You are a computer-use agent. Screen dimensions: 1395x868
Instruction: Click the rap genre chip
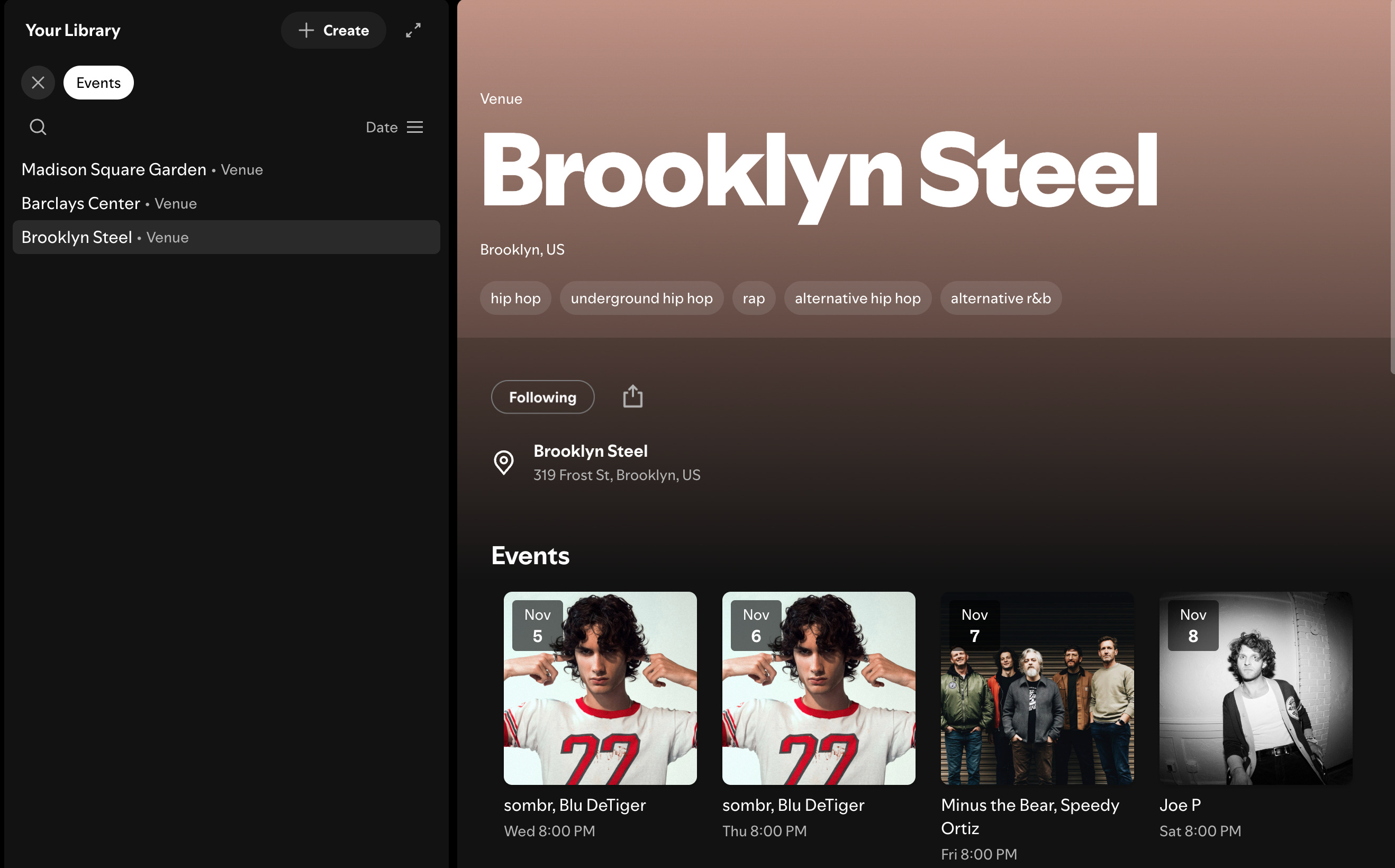click(753, 299)
